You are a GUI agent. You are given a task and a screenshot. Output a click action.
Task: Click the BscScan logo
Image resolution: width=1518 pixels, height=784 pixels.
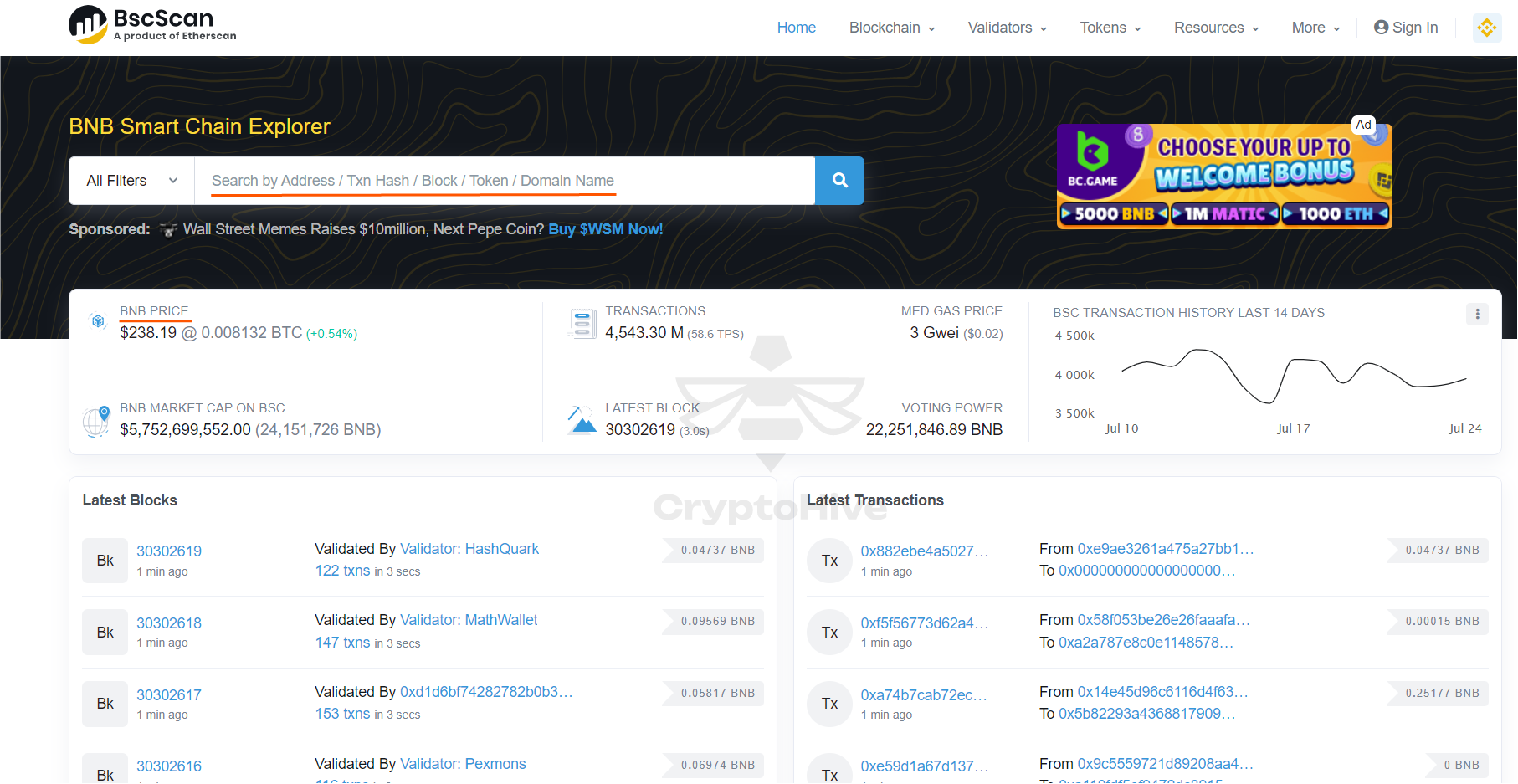point(152,24)
